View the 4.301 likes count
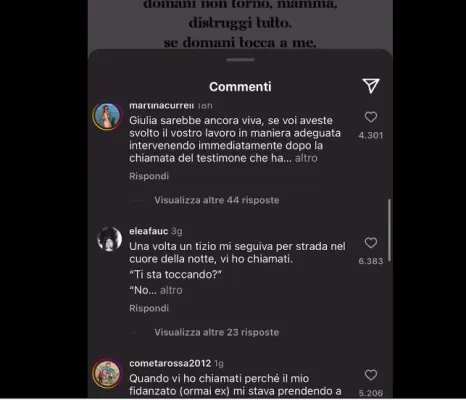 pyautogui.click(x=371, y=136)
